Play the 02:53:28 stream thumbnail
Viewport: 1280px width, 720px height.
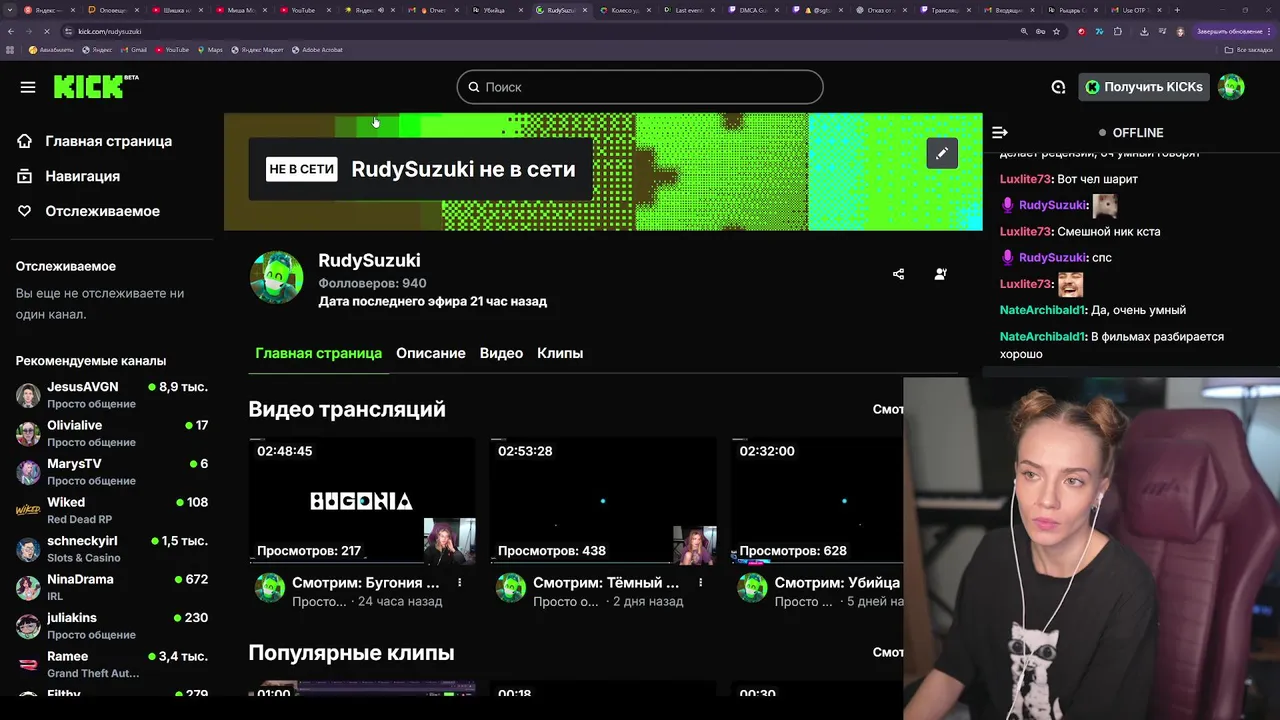pos(603,501)
